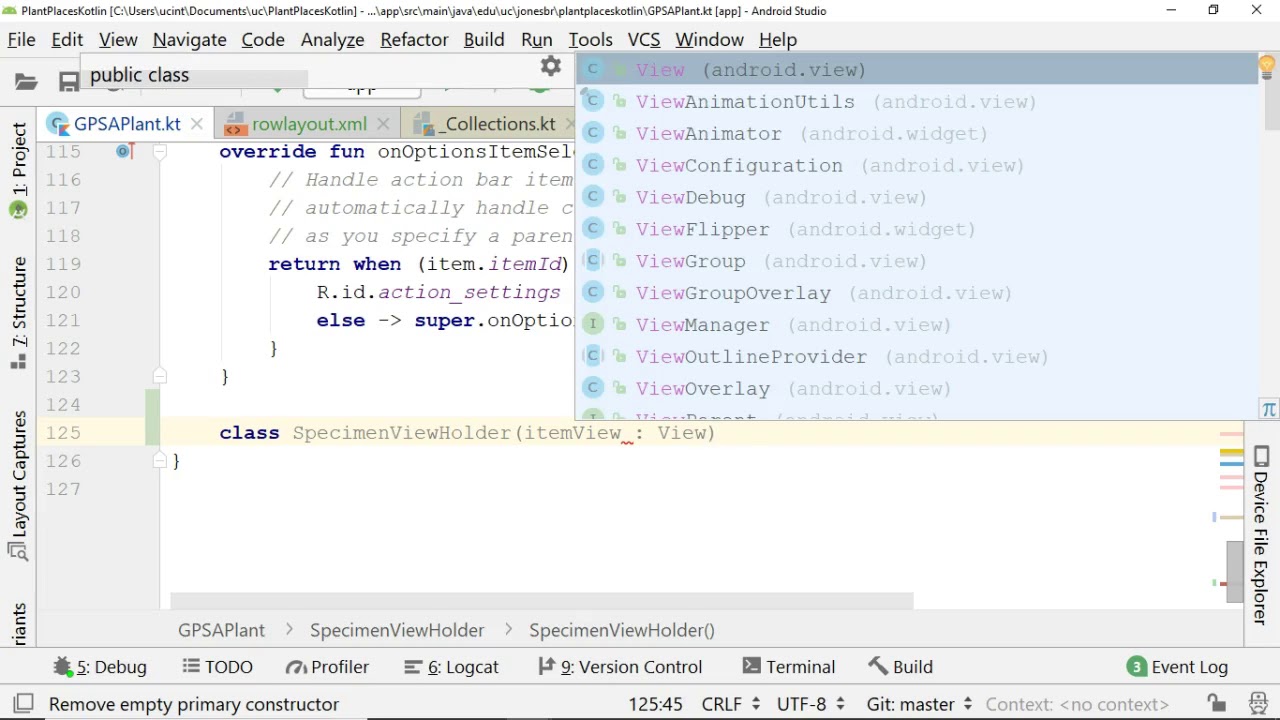
Task: Select the ViewOverlay suggestion
Action: tap(917, 389)
